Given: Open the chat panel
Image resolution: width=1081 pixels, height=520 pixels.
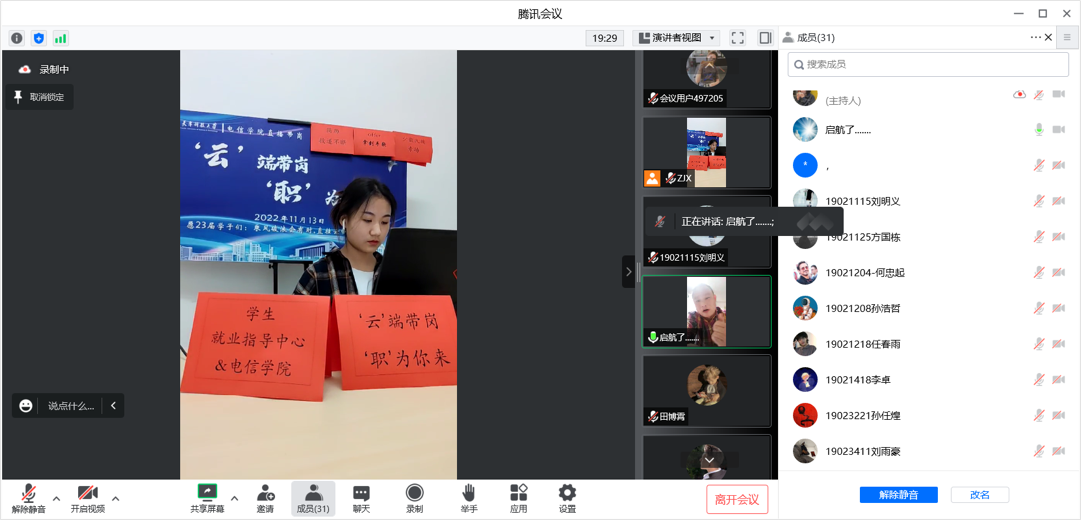Looking at the screenshot, I should [361, 493].
